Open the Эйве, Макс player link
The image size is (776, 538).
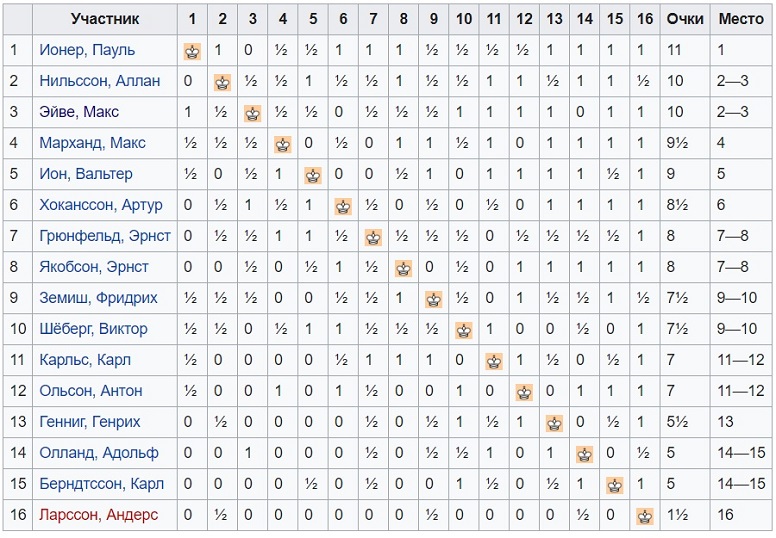click(x=79, y=112)
